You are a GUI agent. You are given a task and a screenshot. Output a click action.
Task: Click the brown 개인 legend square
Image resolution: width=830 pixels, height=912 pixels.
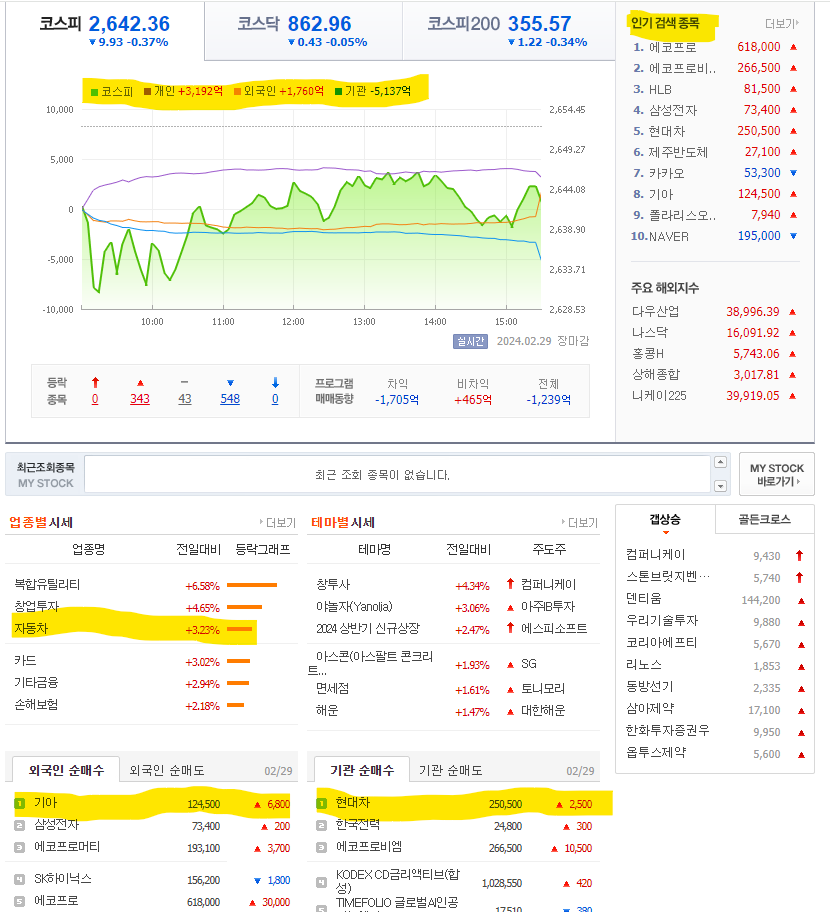147,91
